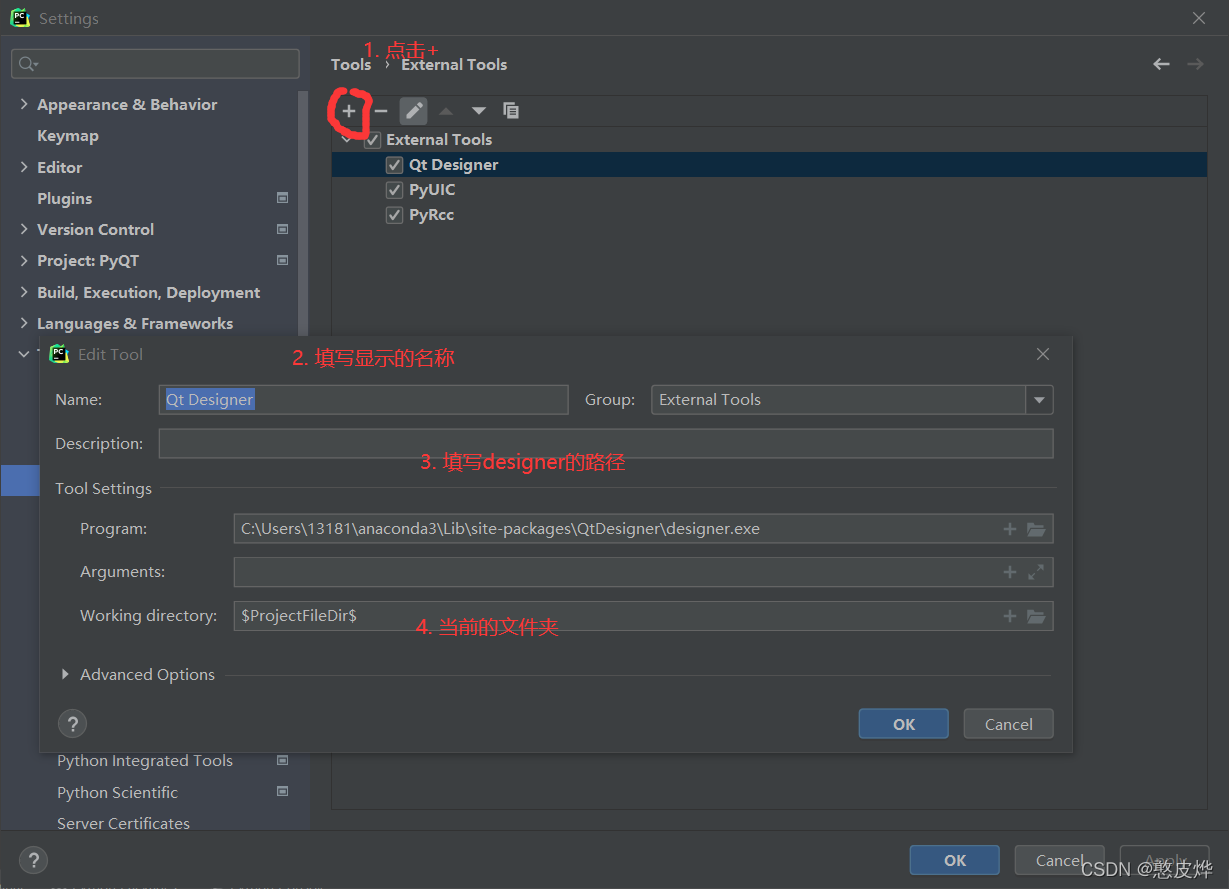Select PyUIC tool row

[769, 190]
